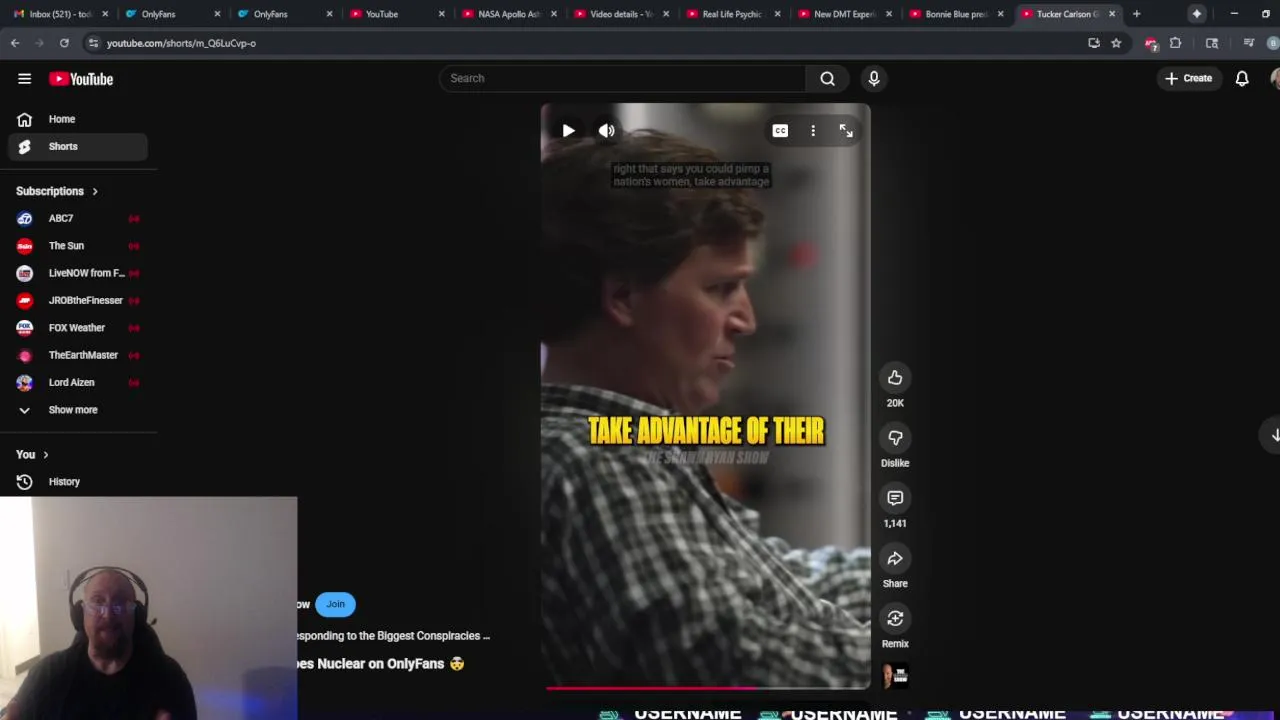Close the Tucker Carlson tab

pyautogui.click(x=1112, y=14)
